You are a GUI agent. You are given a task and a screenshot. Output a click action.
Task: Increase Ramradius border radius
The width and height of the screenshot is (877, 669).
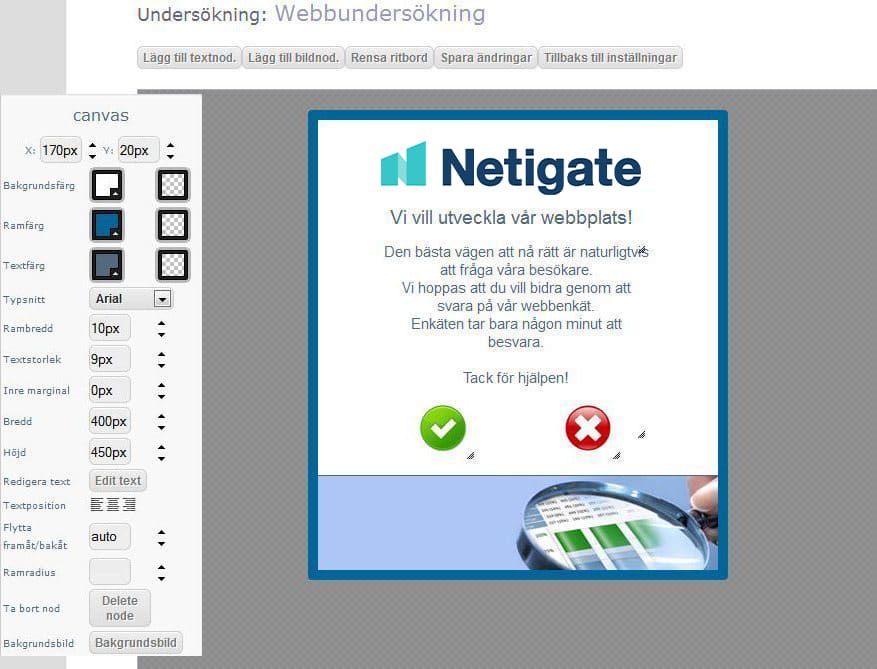[x=162, y=567]
